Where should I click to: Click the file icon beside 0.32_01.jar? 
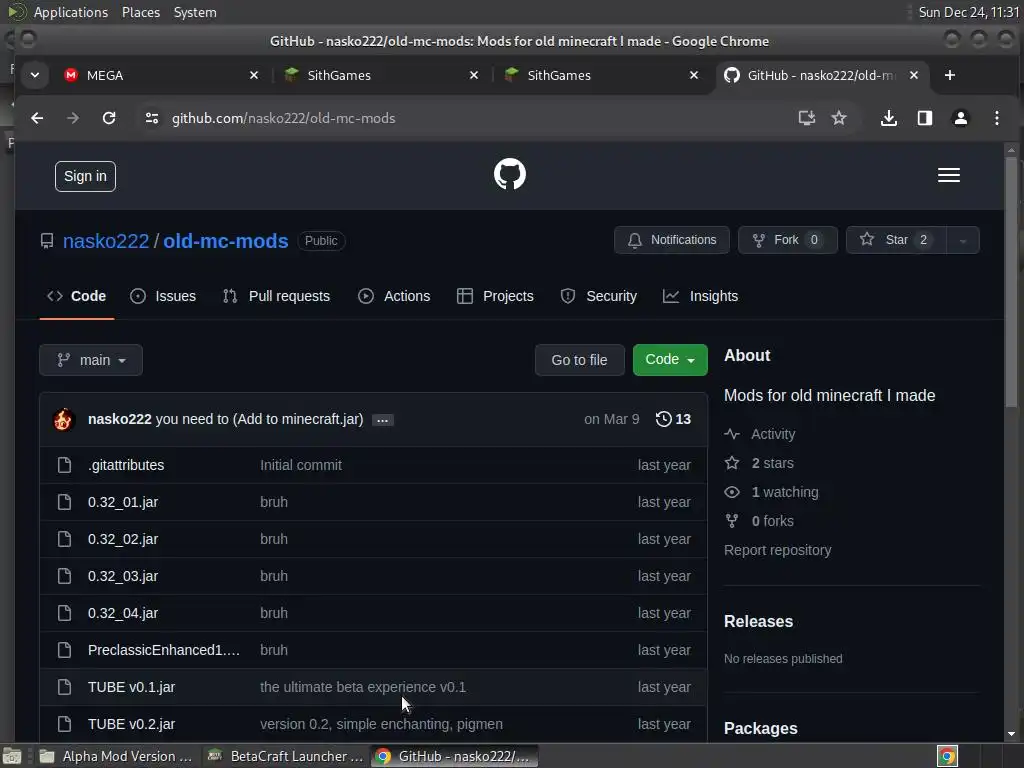[64, 502]
